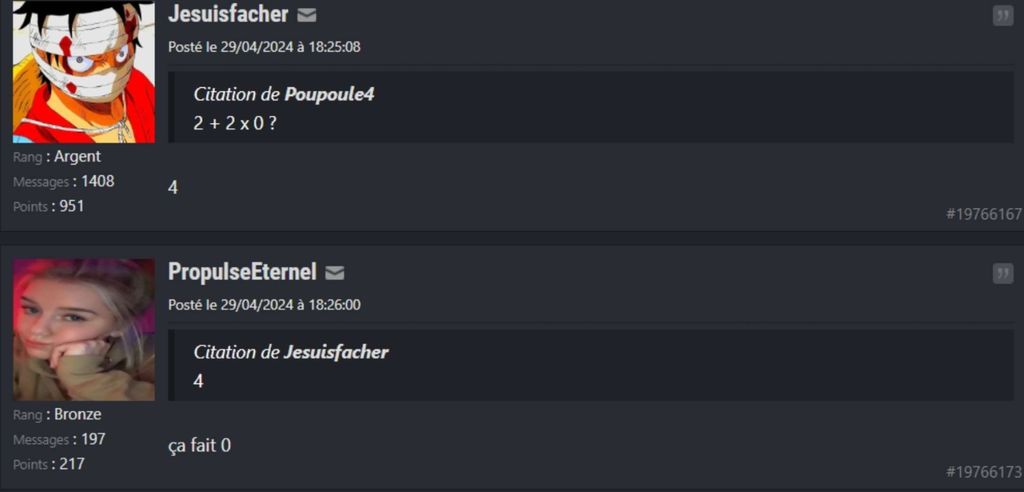Send a private message to PropulseEternel
Screen dimensions: 1024x492
click(x=335, y=273)
